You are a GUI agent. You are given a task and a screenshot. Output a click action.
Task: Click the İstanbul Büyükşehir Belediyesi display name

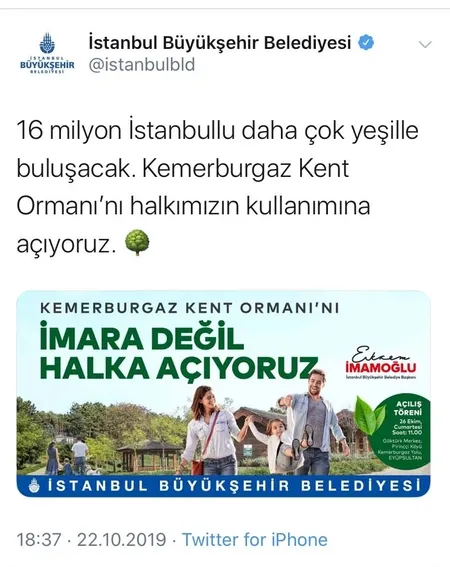pyautogui.click(x=220, y=43)
